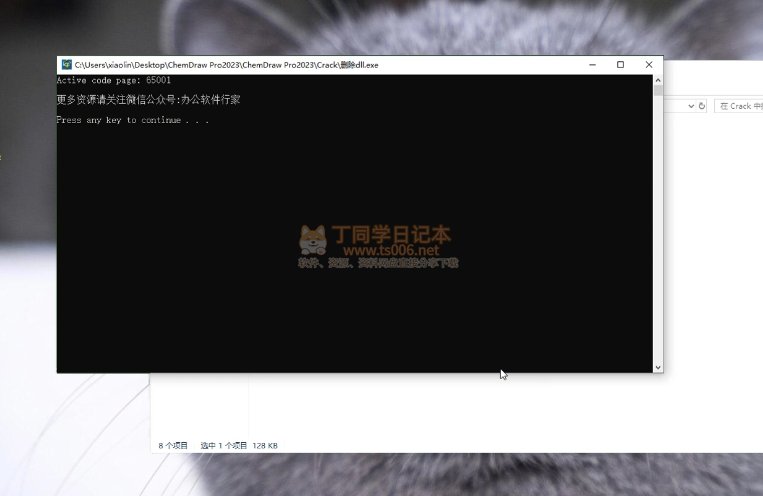This screenshot has width=763, height=496.
Task: Minimize the 删除dll.exe console window
Action: point(591,65)
